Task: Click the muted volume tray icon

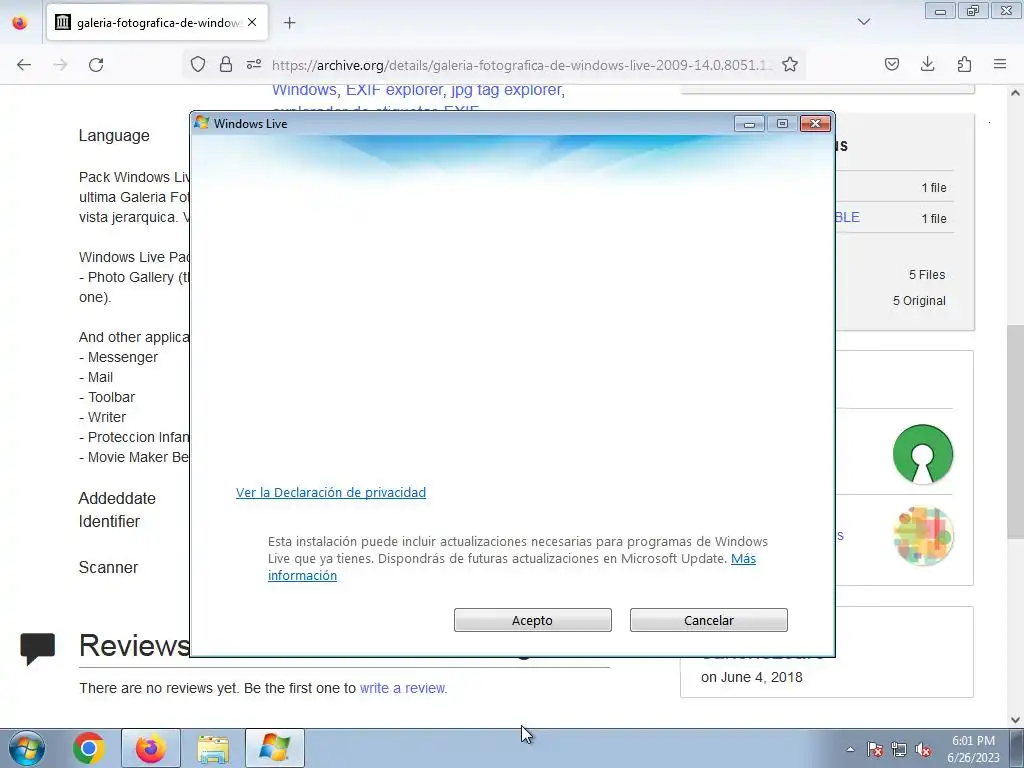Action: coord(923,749)
